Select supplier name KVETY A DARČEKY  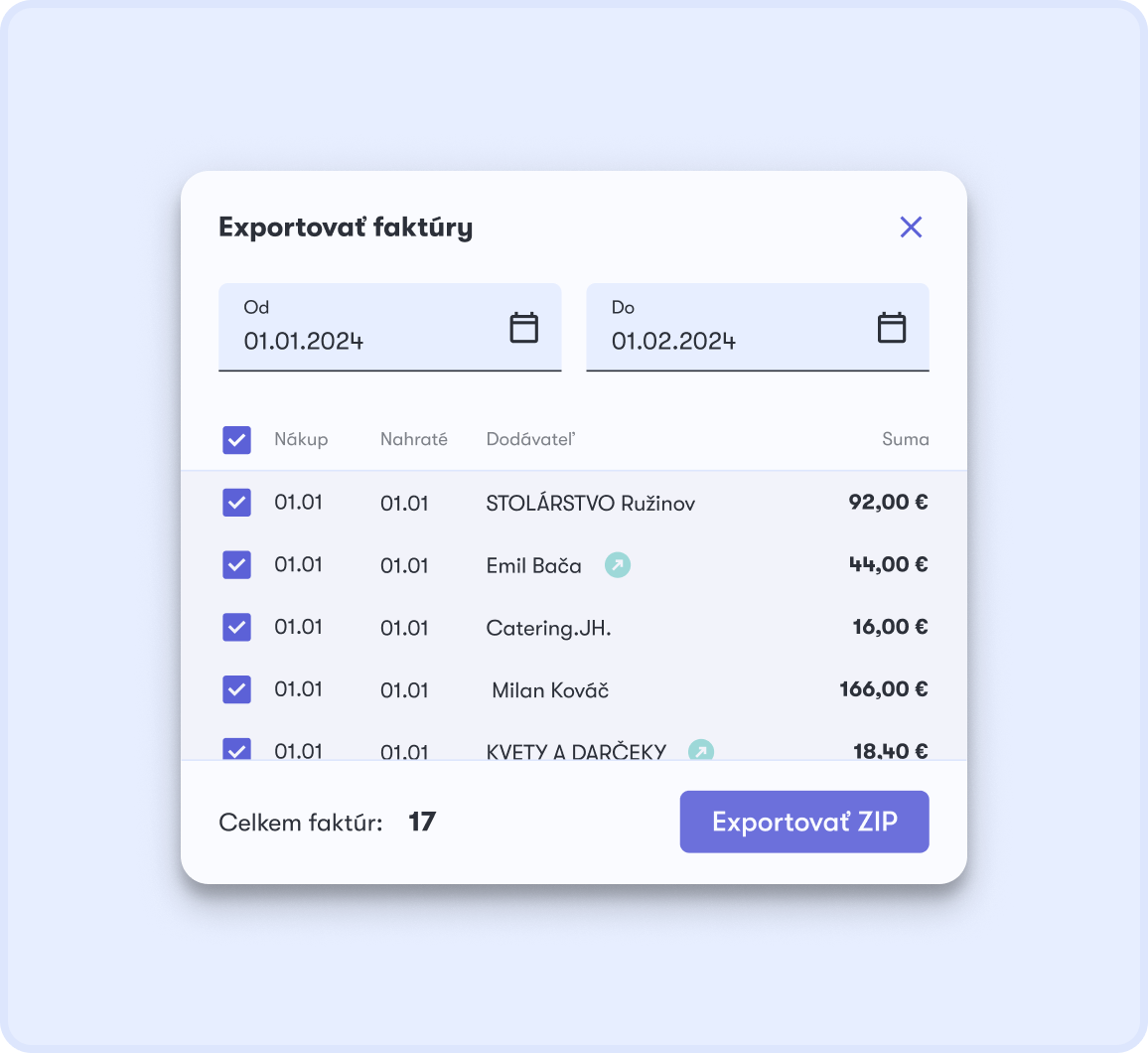tap(576, 751)
